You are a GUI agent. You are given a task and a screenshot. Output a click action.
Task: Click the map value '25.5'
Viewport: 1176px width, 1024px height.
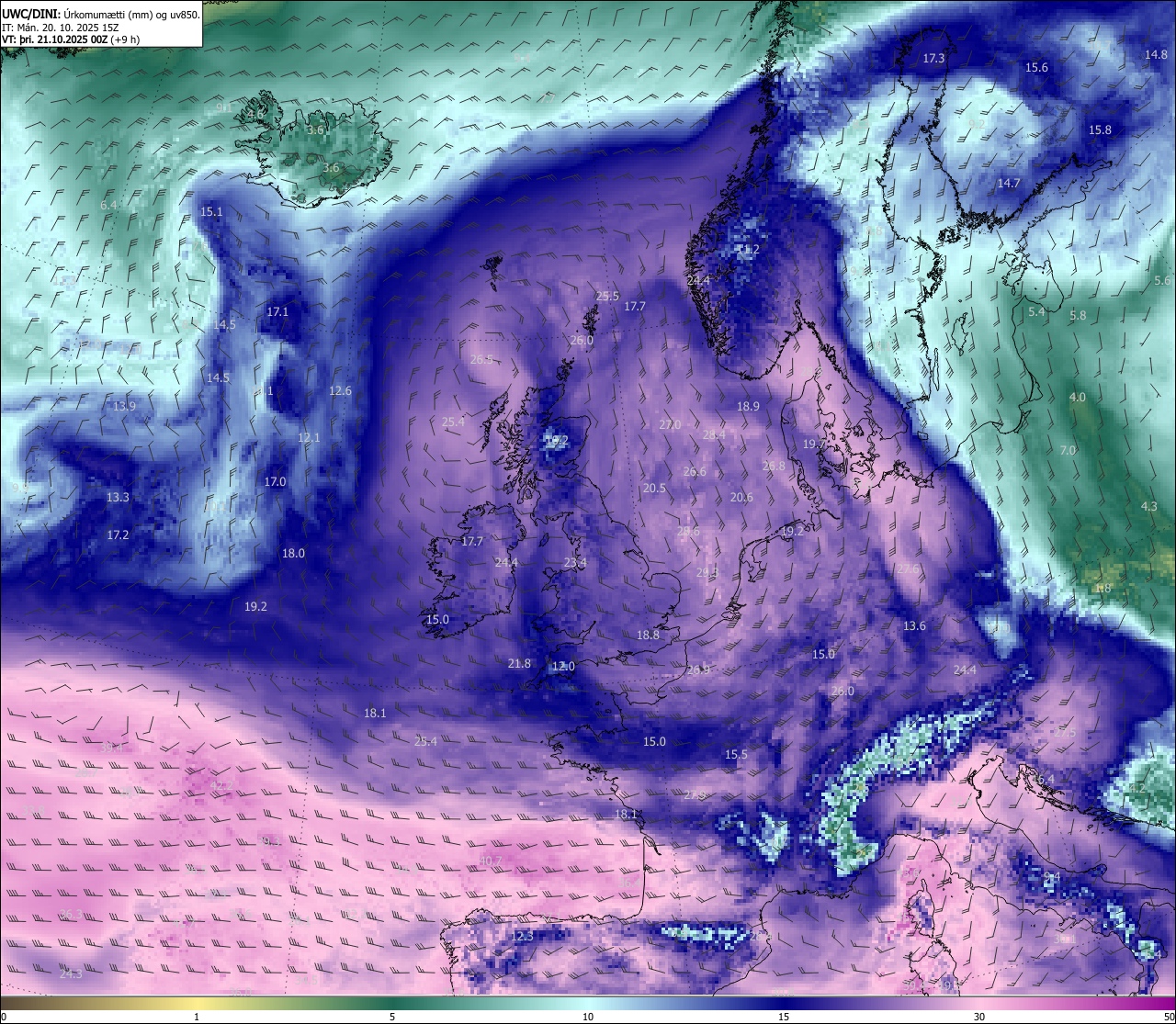pos(607,296)
